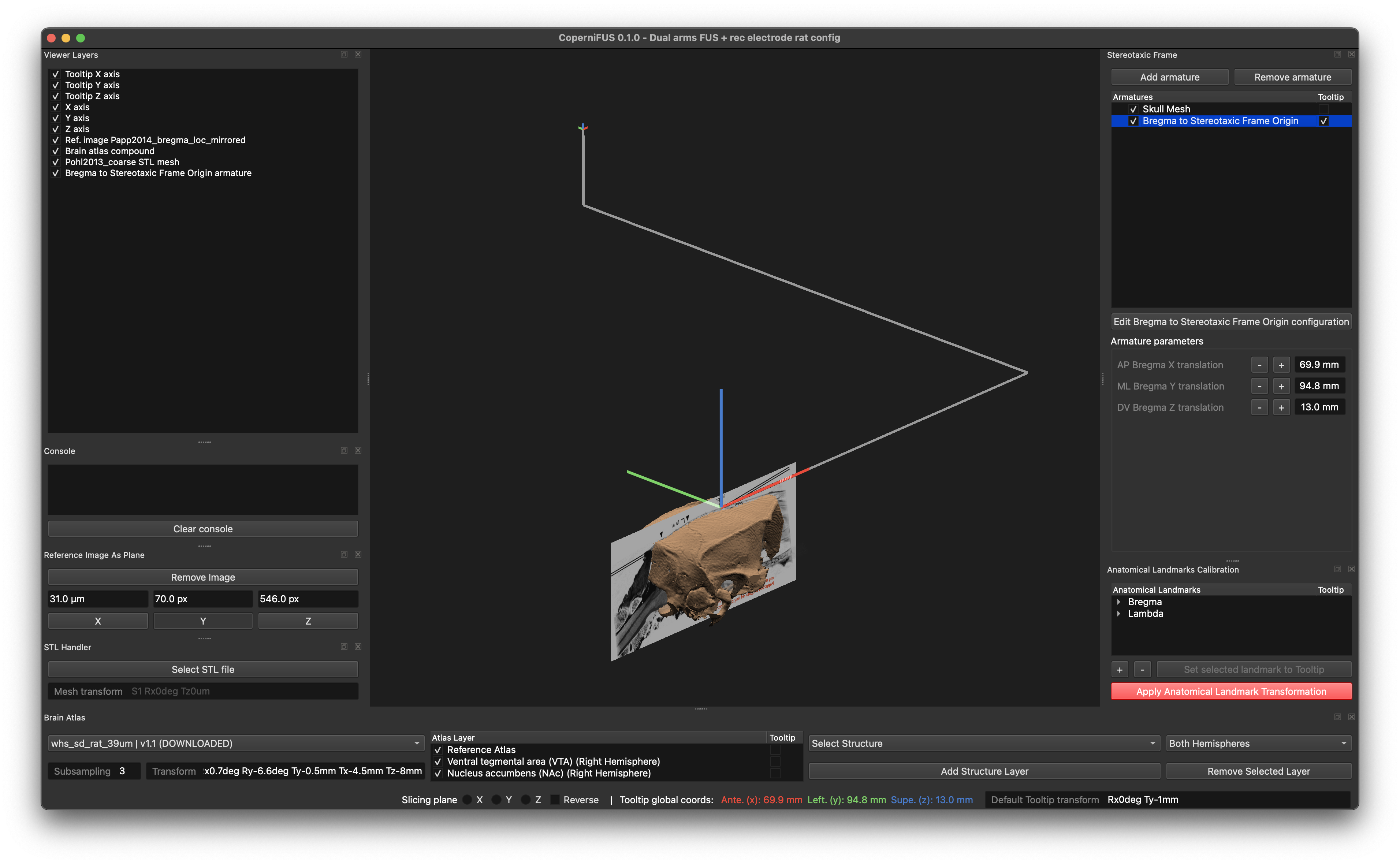Enable the Reverse slicing checkbox

coord(554,800)
